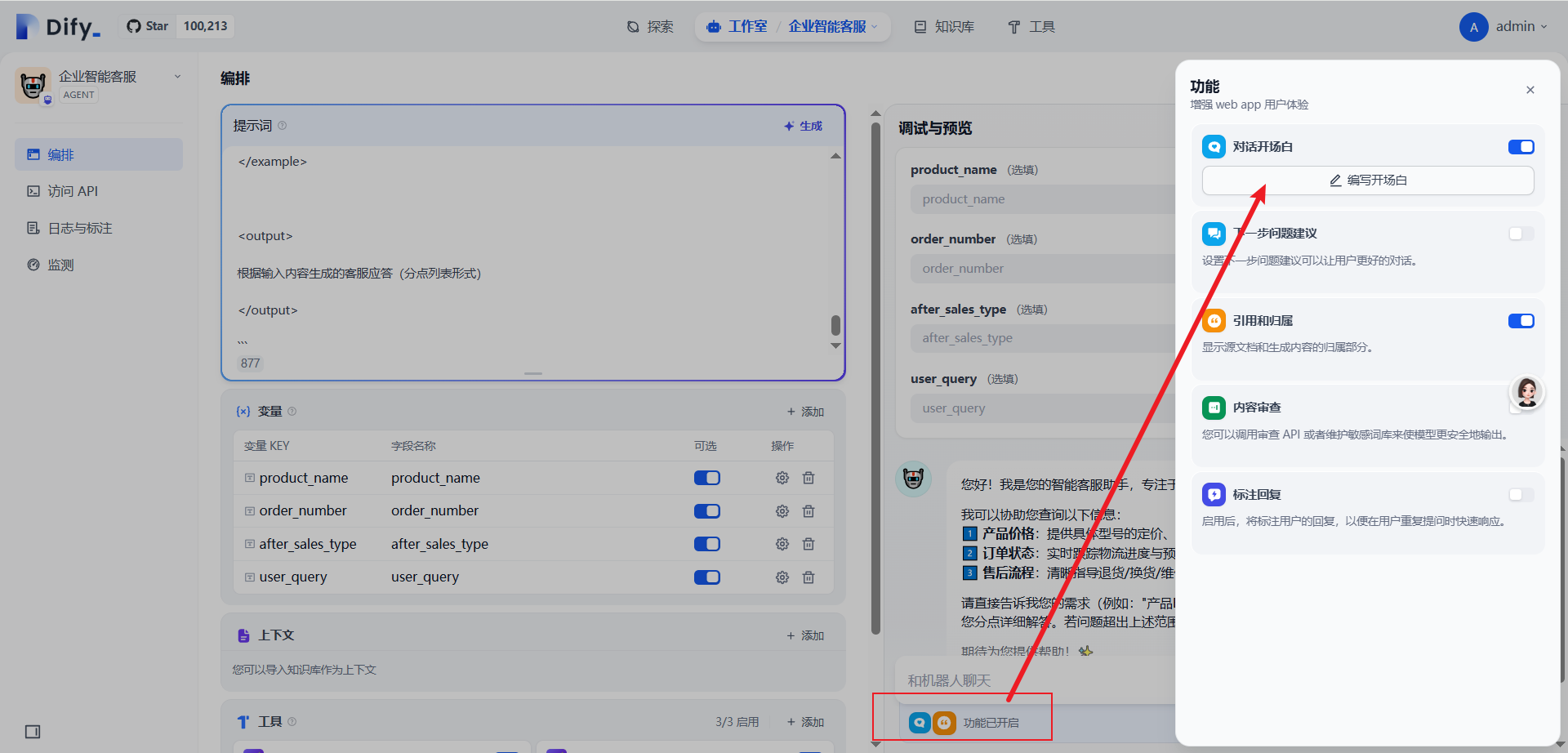This screenshot has height=753, width=1568.
Task: Select 编排 in the sidebar
Action: point(99,154)
